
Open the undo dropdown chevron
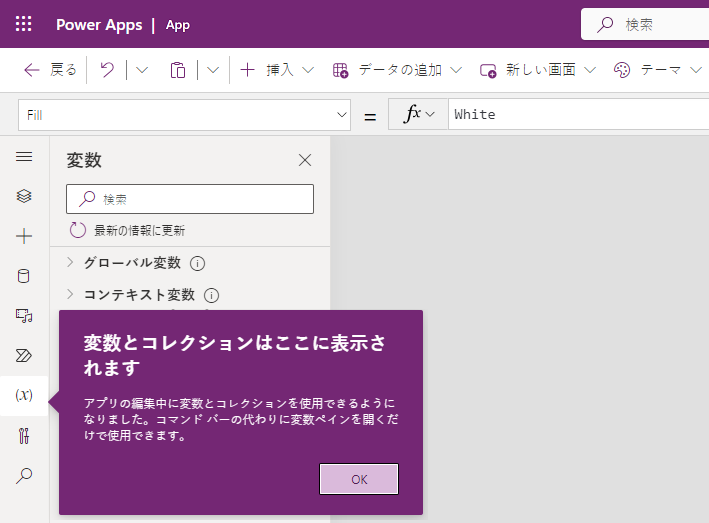tap(142, 70)
